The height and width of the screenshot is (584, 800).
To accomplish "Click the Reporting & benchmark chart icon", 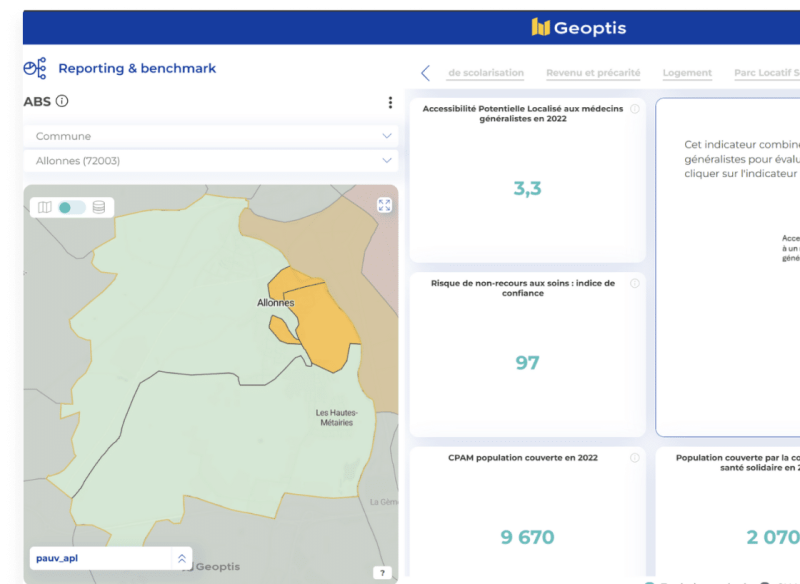I will click(x=35, y=68).
